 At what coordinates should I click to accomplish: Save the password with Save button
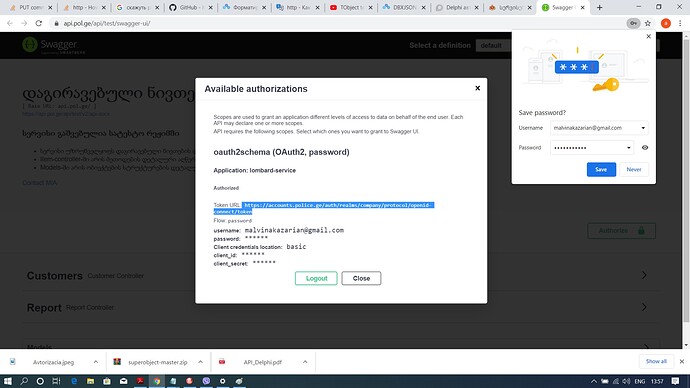pos(601,169)
